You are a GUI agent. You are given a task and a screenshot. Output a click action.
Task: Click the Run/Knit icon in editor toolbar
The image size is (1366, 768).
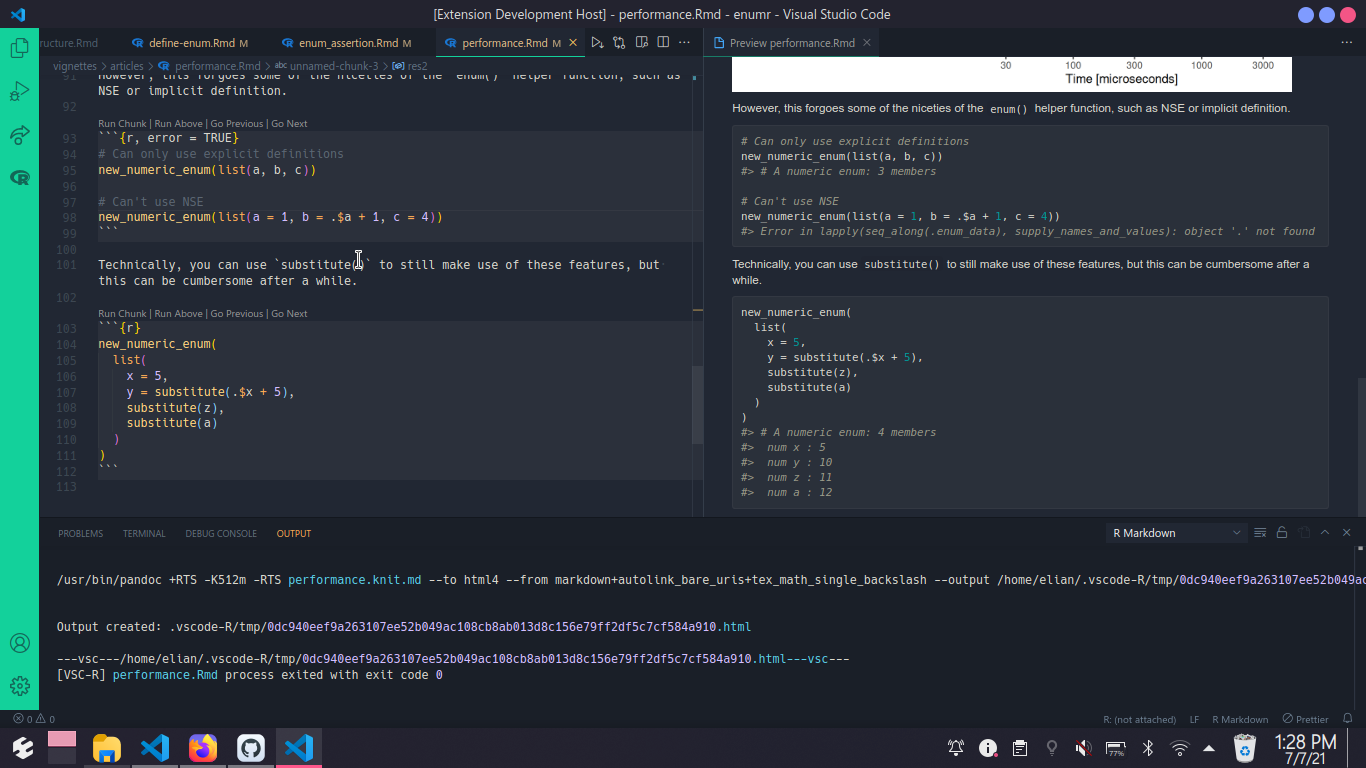(596, 43)
